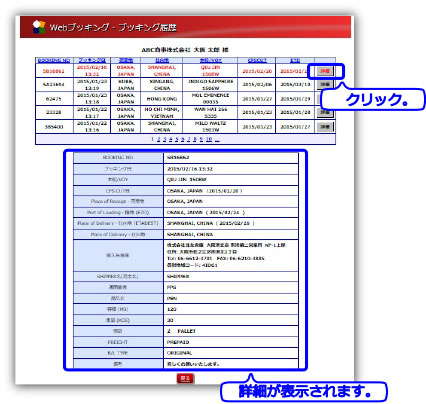The image size is (426, 404).
Task: Open details for the red highlighted booking row
Action: 325,71
